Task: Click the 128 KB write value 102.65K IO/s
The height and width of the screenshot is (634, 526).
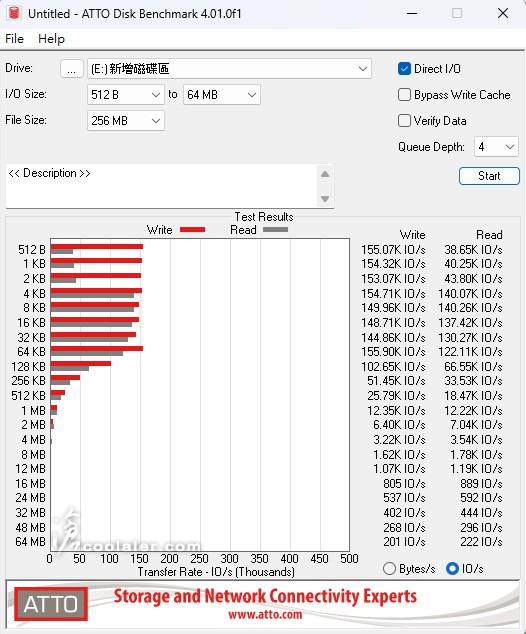Action: [x=393, y=367]
